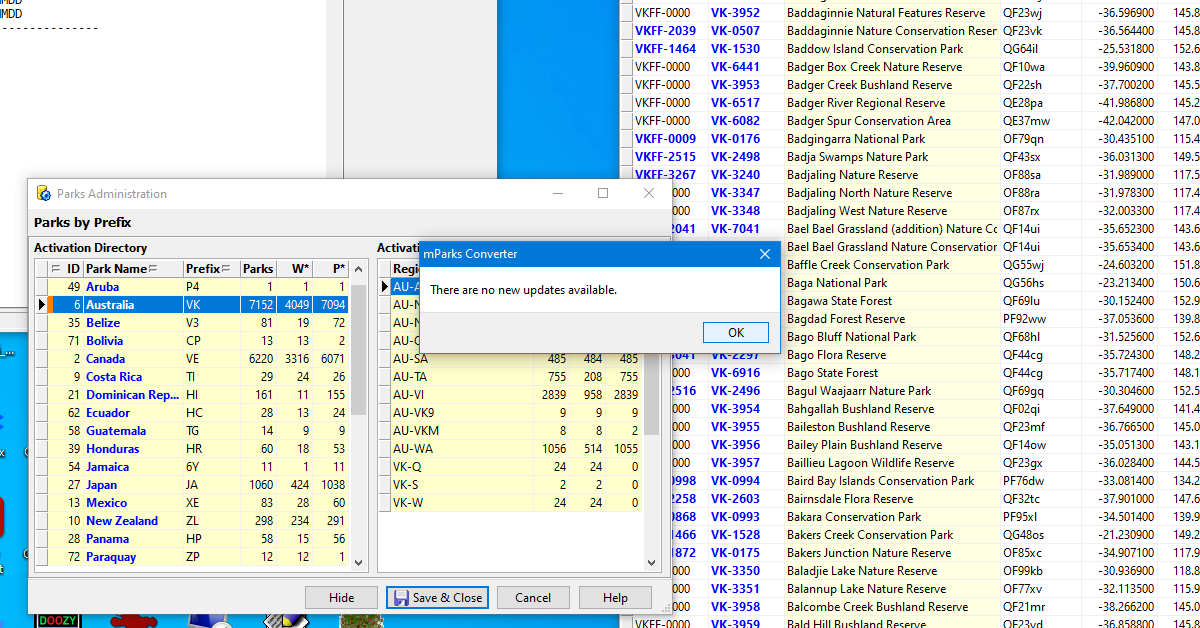
Task: Select AU-TA region row
Action: point(510,377)
